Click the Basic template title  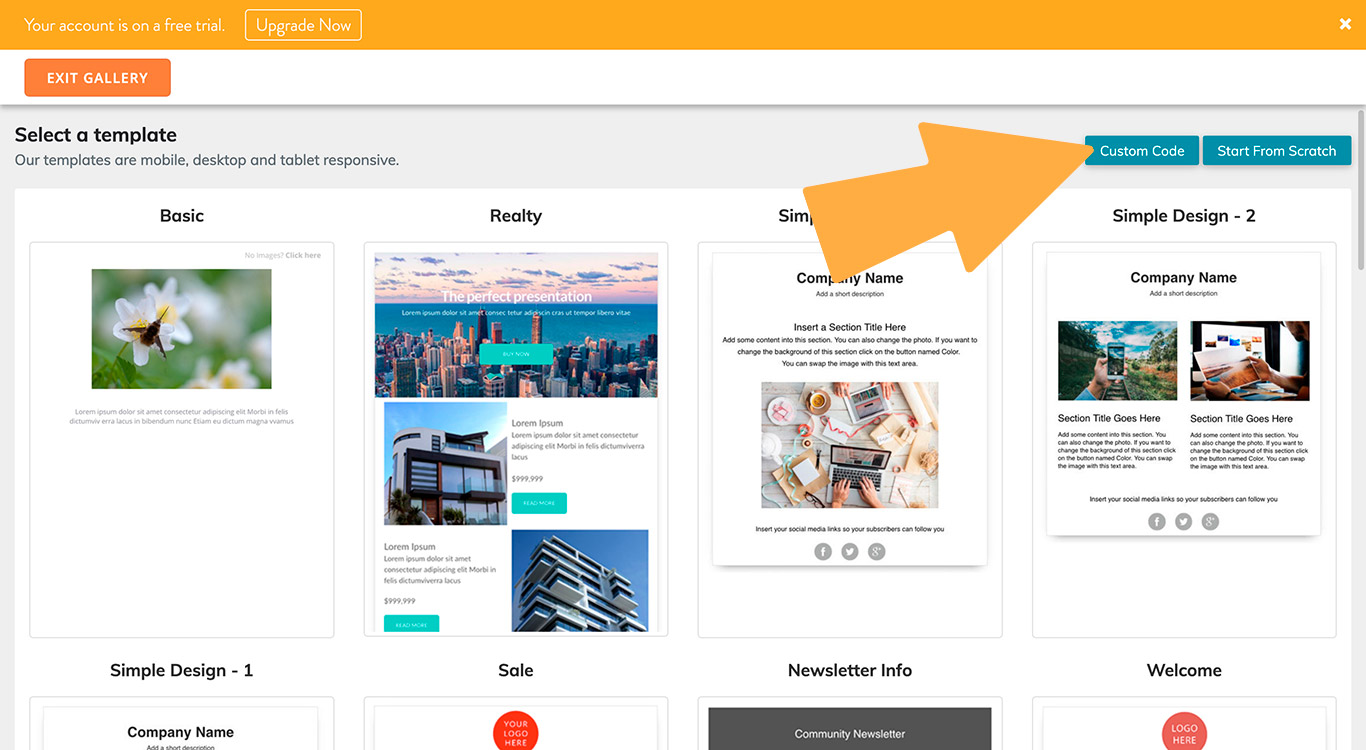(x=182, y=216)
